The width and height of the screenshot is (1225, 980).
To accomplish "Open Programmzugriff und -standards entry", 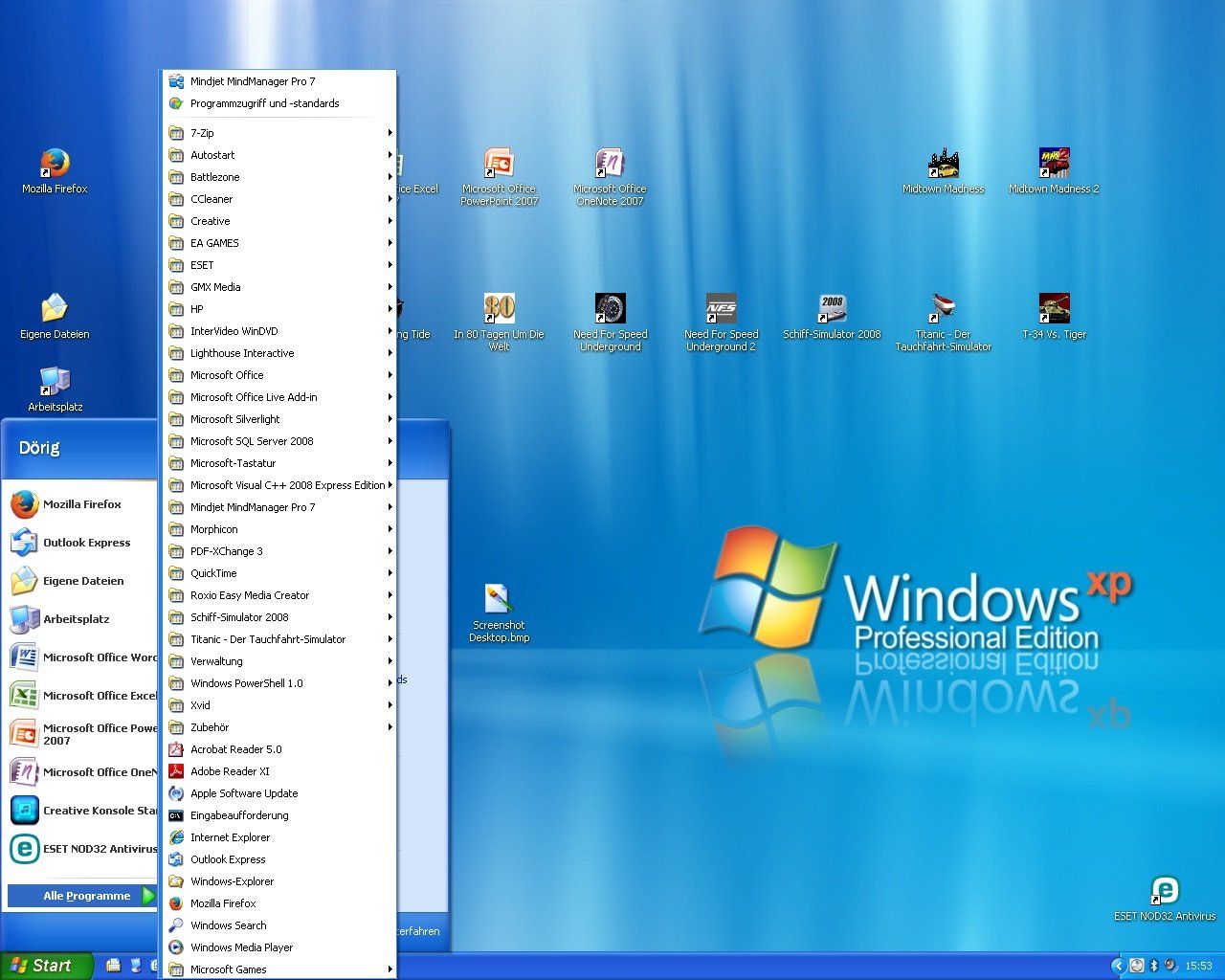I will coord(280,103).
